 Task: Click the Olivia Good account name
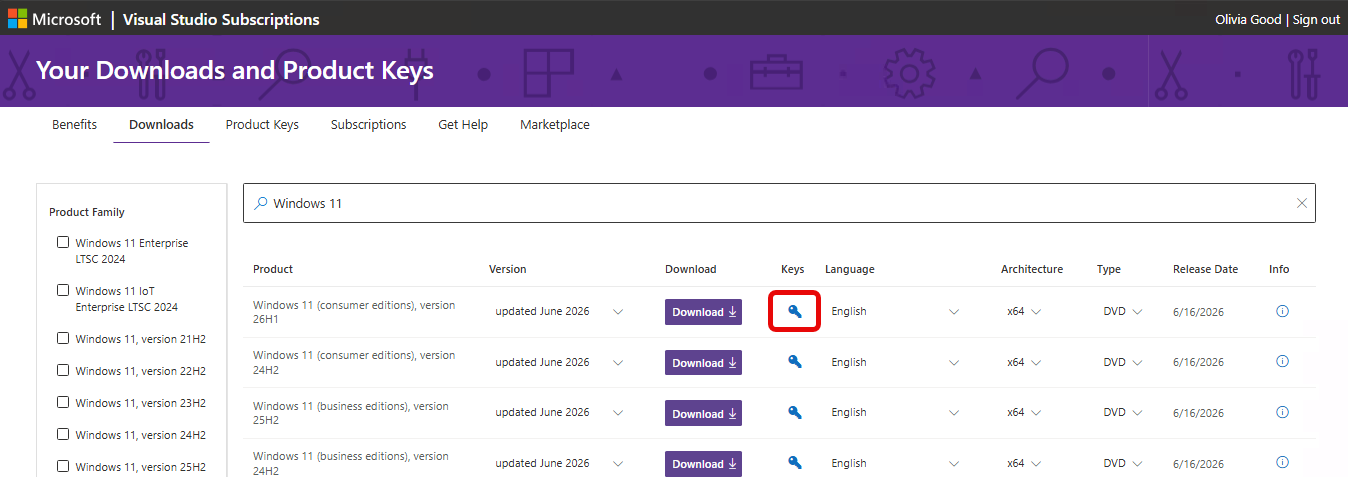click(1248, 20)
